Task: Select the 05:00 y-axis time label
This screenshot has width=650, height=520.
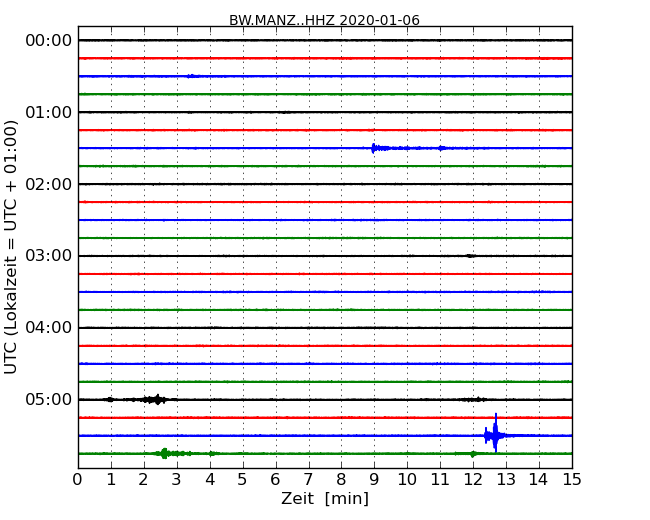Action: (48, 400)
